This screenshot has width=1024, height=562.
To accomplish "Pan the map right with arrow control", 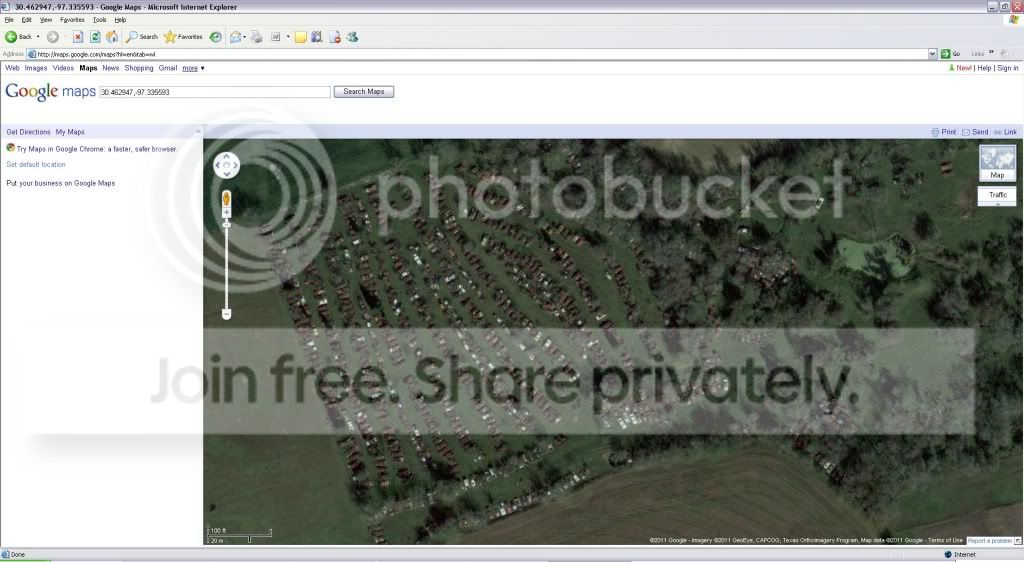I will [x=235, y=165].
